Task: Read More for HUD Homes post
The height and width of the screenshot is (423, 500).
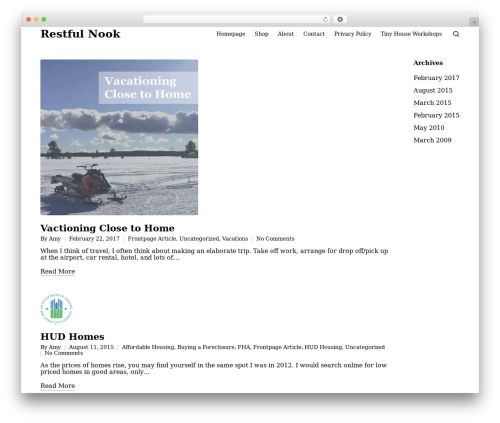Action: pyautogui.click(x=58, y=386)
